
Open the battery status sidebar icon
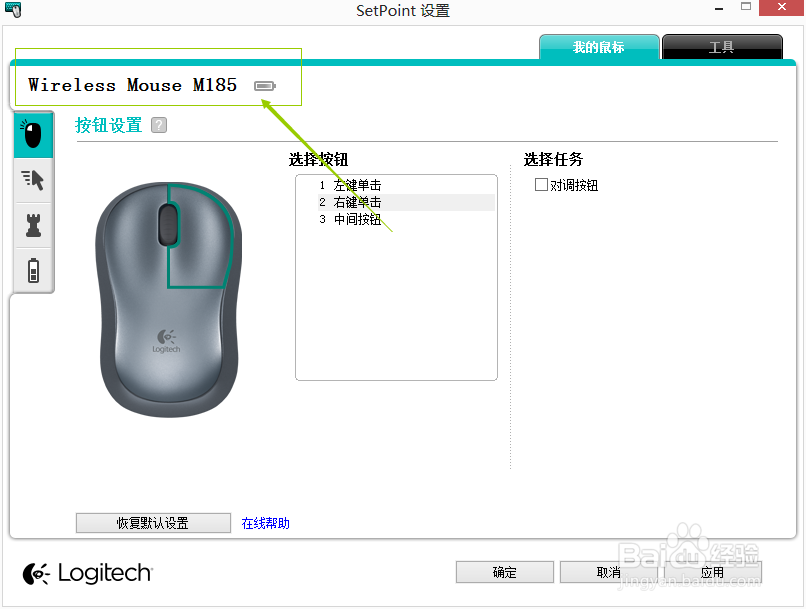pyautogui.click(x=33, y=270)
